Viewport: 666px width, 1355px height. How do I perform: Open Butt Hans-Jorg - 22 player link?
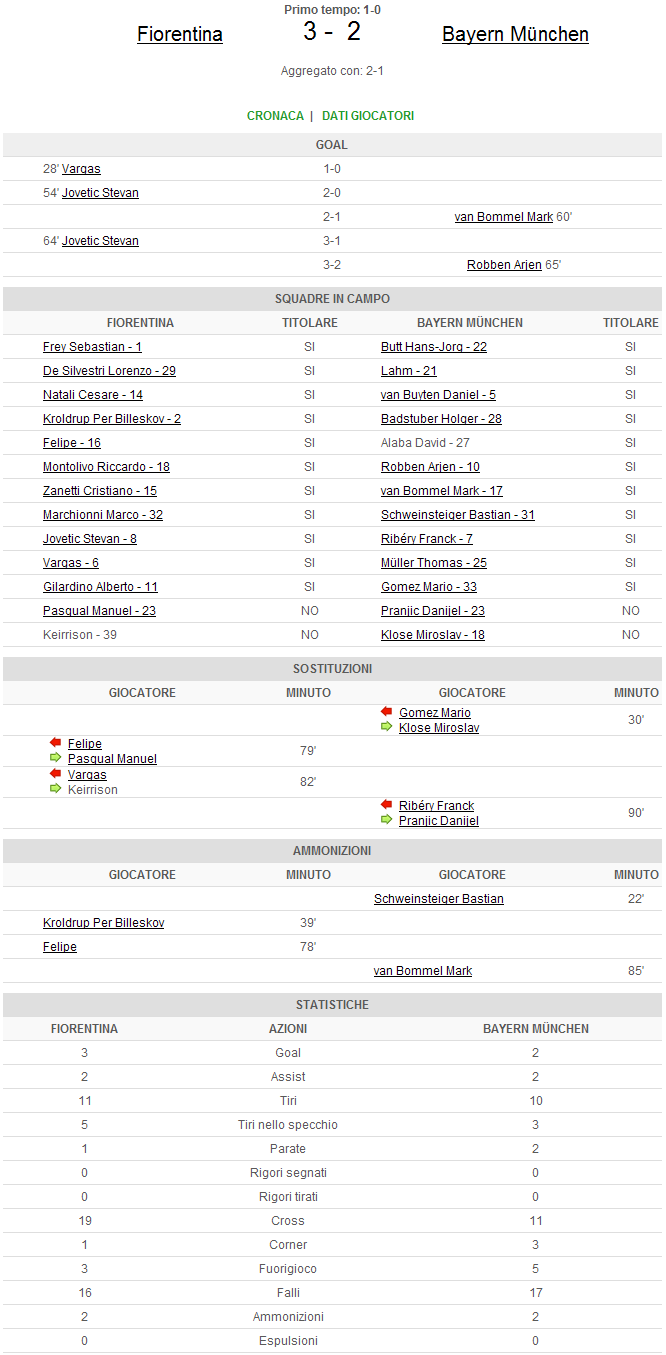pos(434,347)
